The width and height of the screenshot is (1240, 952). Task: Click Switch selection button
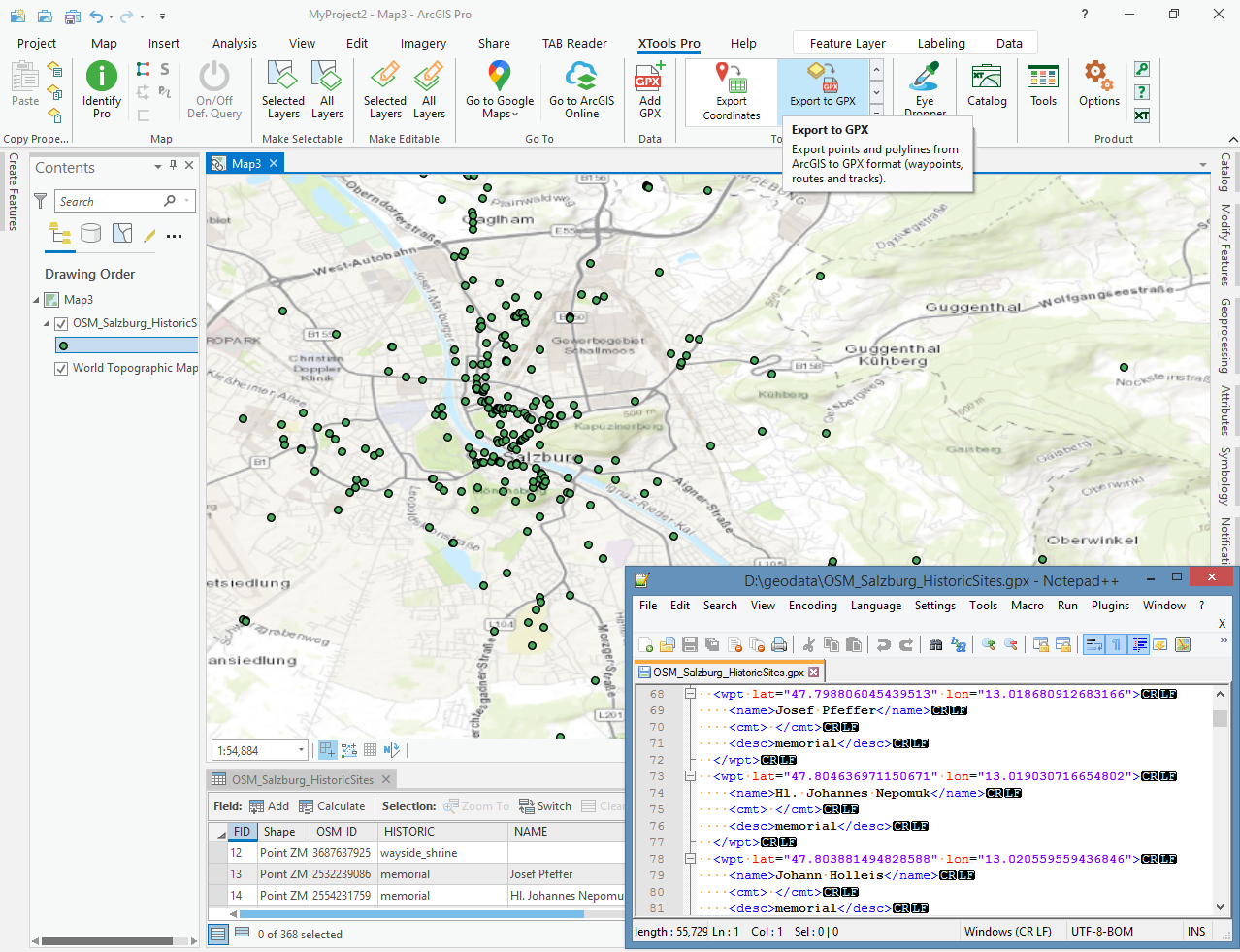coord(545,805)
